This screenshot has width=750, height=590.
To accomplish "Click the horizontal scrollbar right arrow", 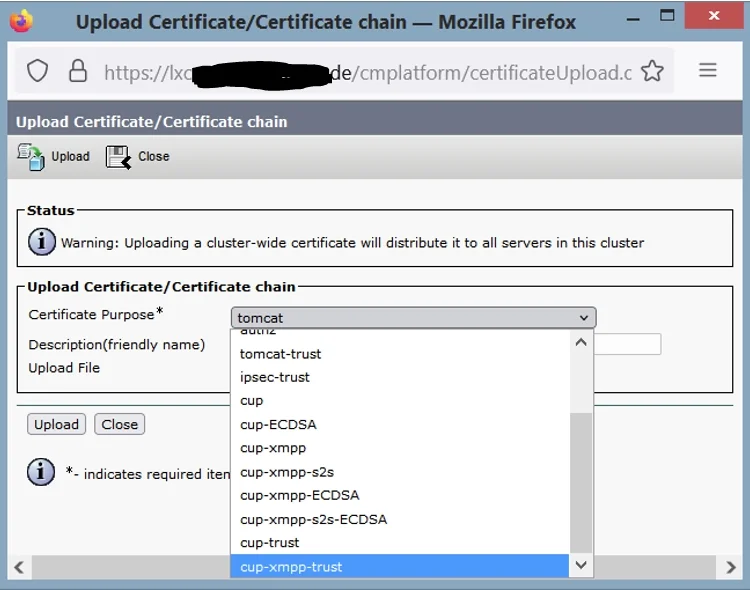I will (x=730, y=568).
